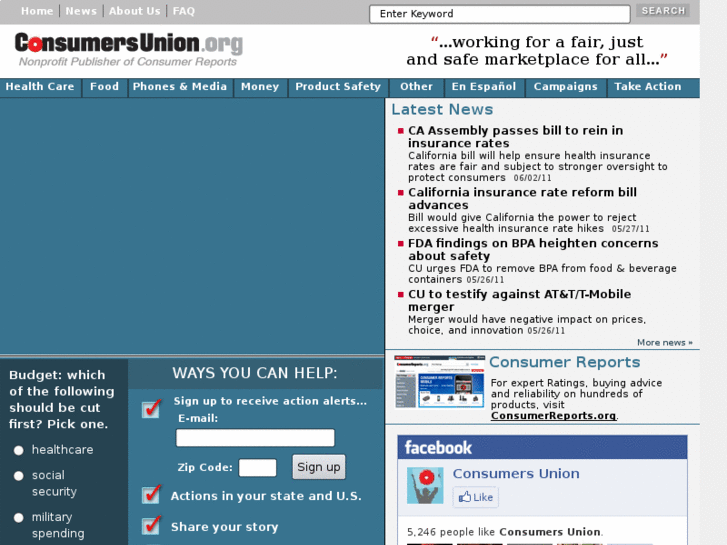Open FDA findings on BPA story

533,250
